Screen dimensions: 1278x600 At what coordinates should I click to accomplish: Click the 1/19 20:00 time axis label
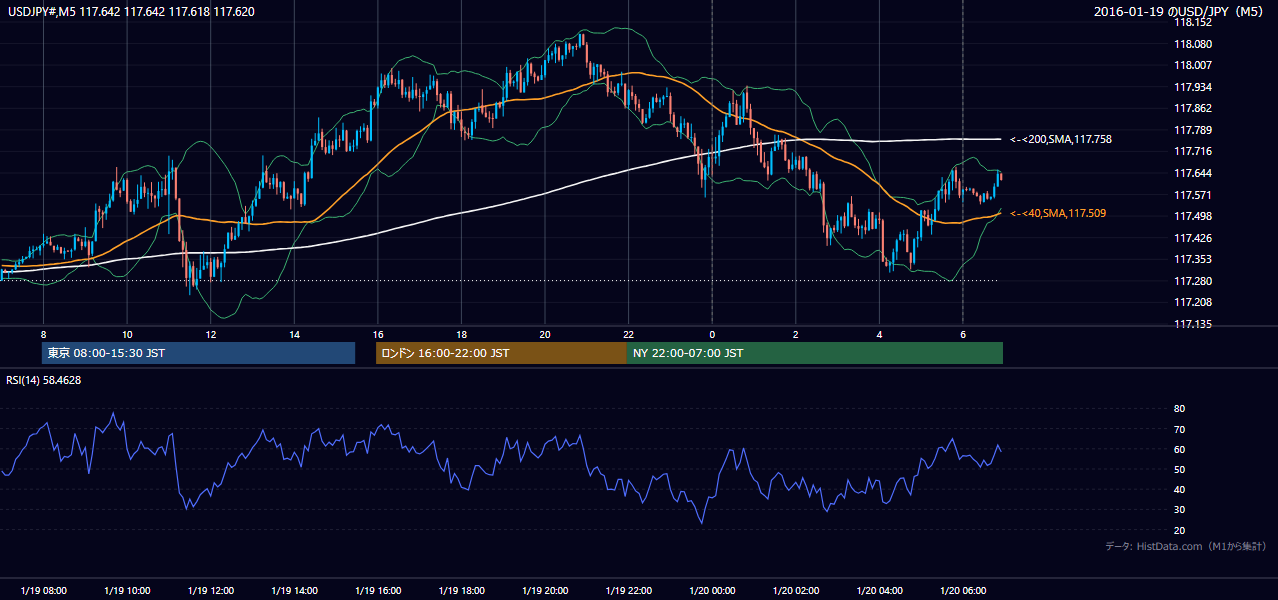pos(545,590)
